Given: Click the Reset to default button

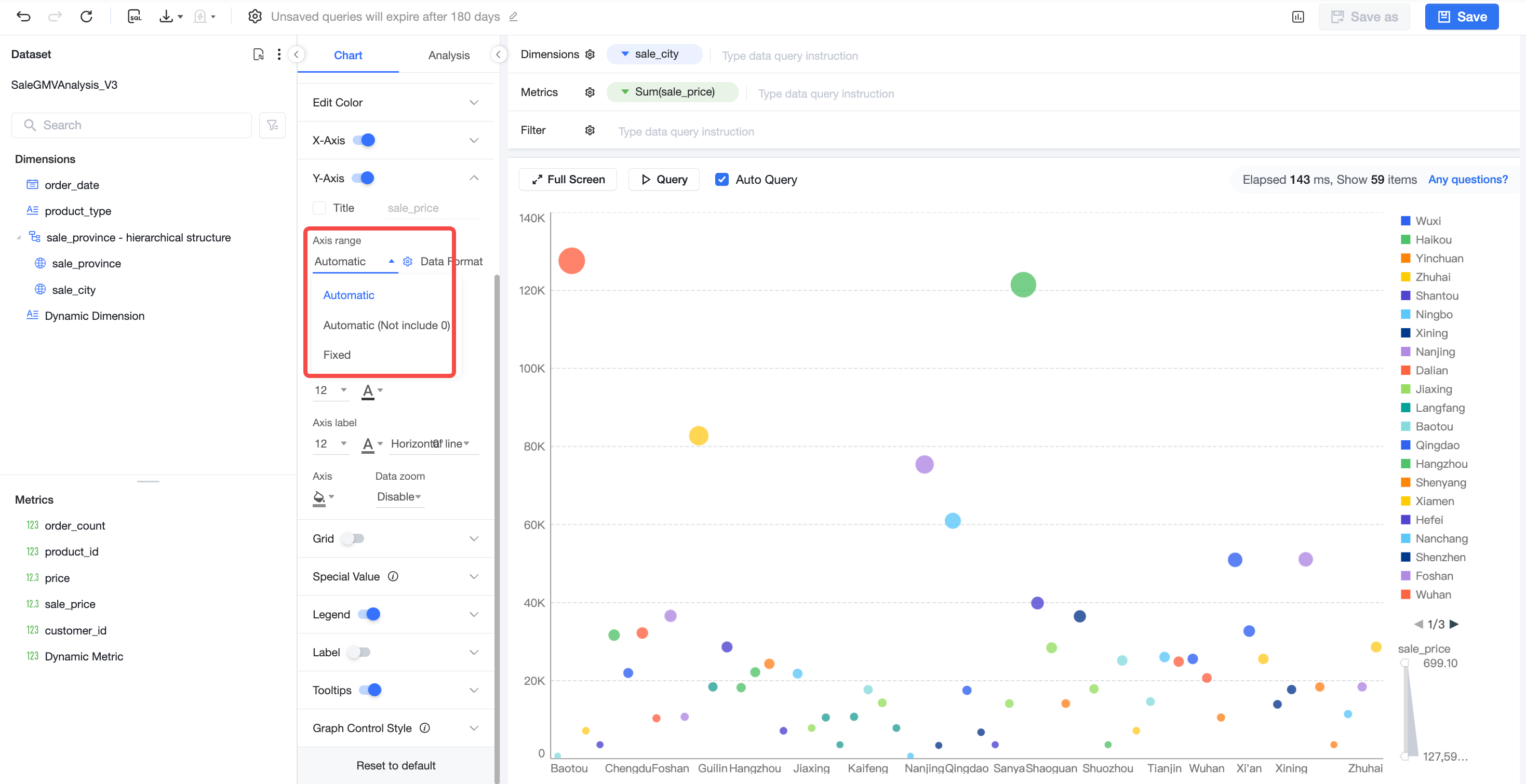Looking at the screenshot, I should tap(396, 765).
